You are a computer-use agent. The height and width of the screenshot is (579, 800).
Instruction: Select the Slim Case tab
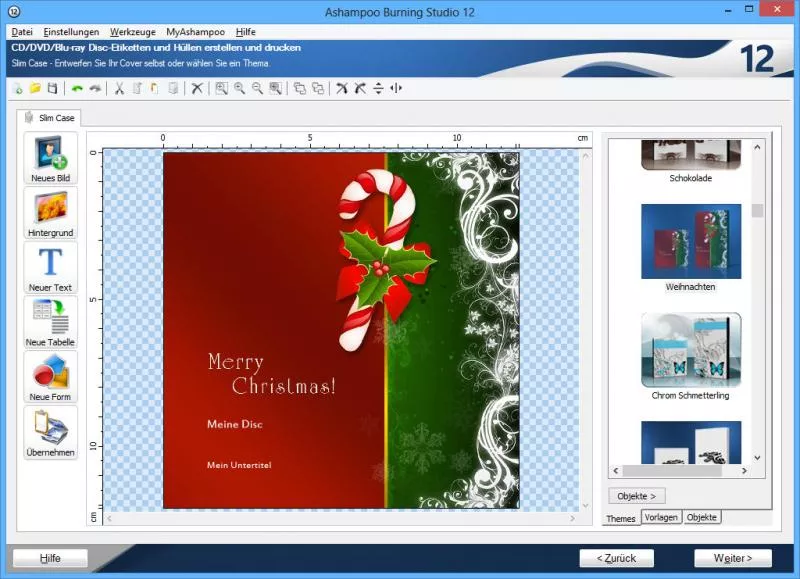click(x=49, y=118)
